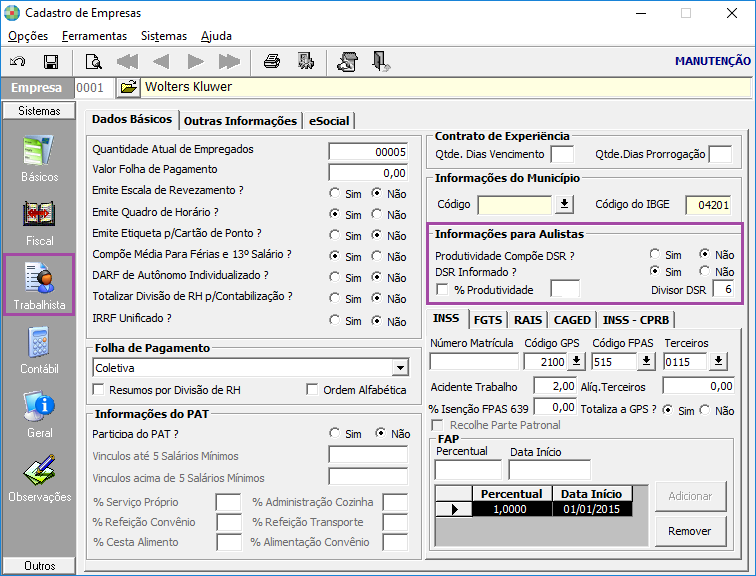
Task: Select Sim for DARF de Autônomo Individualizado
Action: point(334,277)
